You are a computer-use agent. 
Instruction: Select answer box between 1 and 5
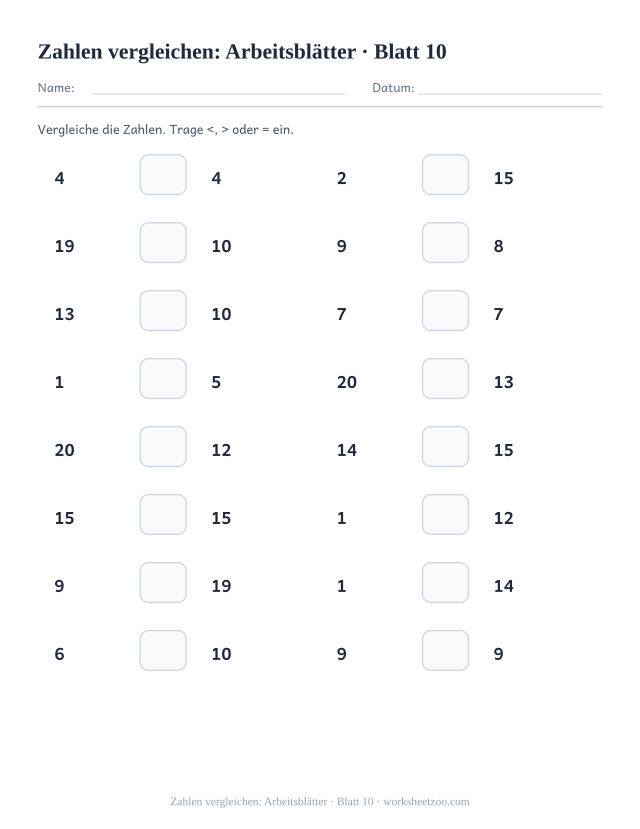point(163,379)
